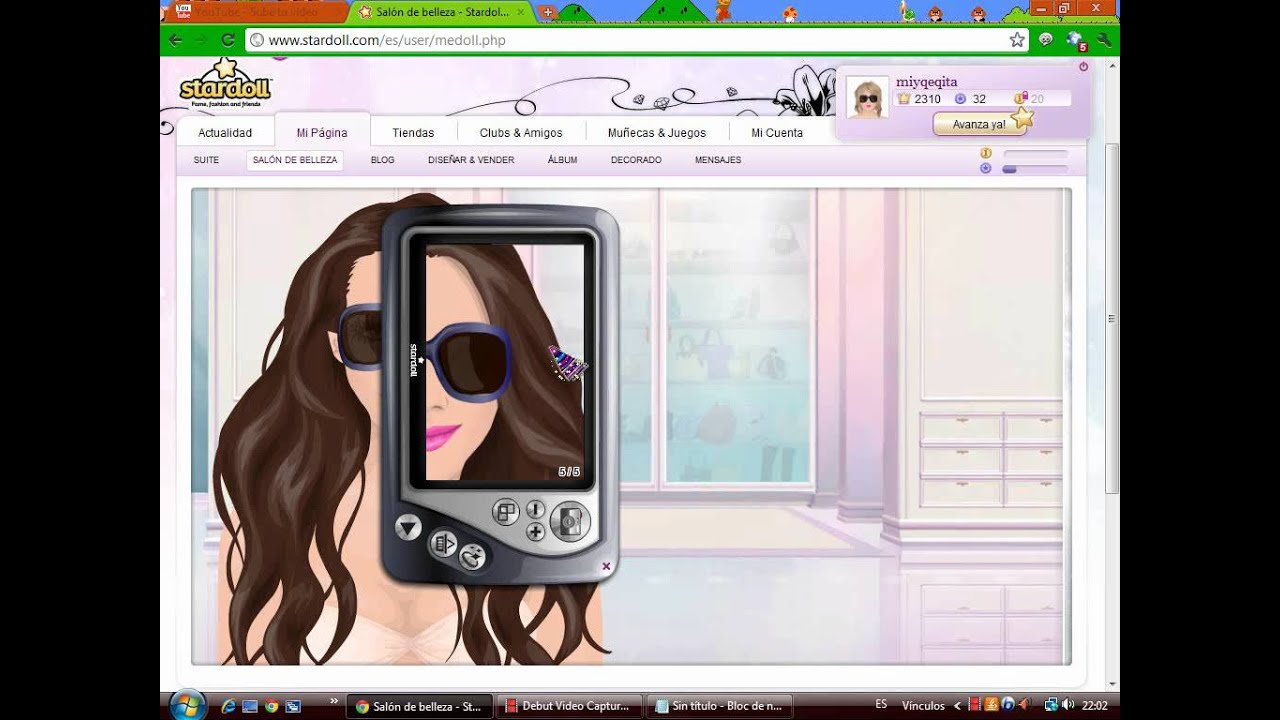Open the Tiendas tab
1280x720 pixels.
coord(413,133)
